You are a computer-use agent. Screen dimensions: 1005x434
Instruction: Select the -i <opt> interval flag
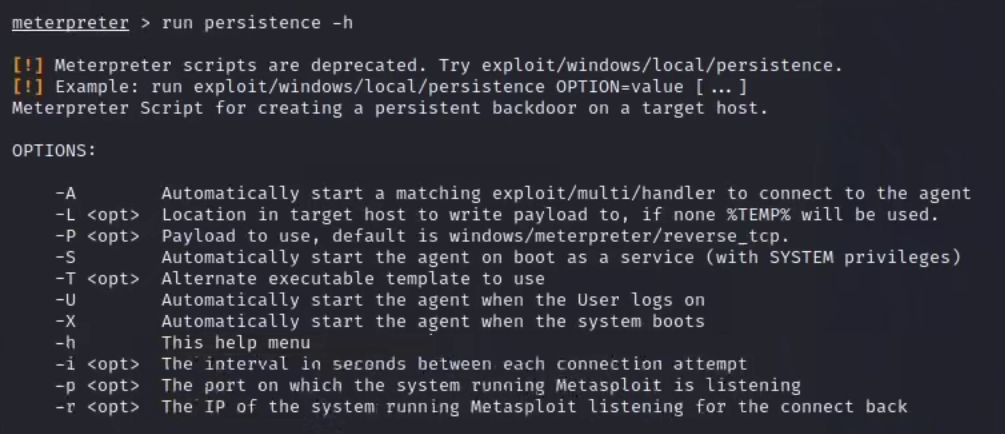tap(97, 364)
